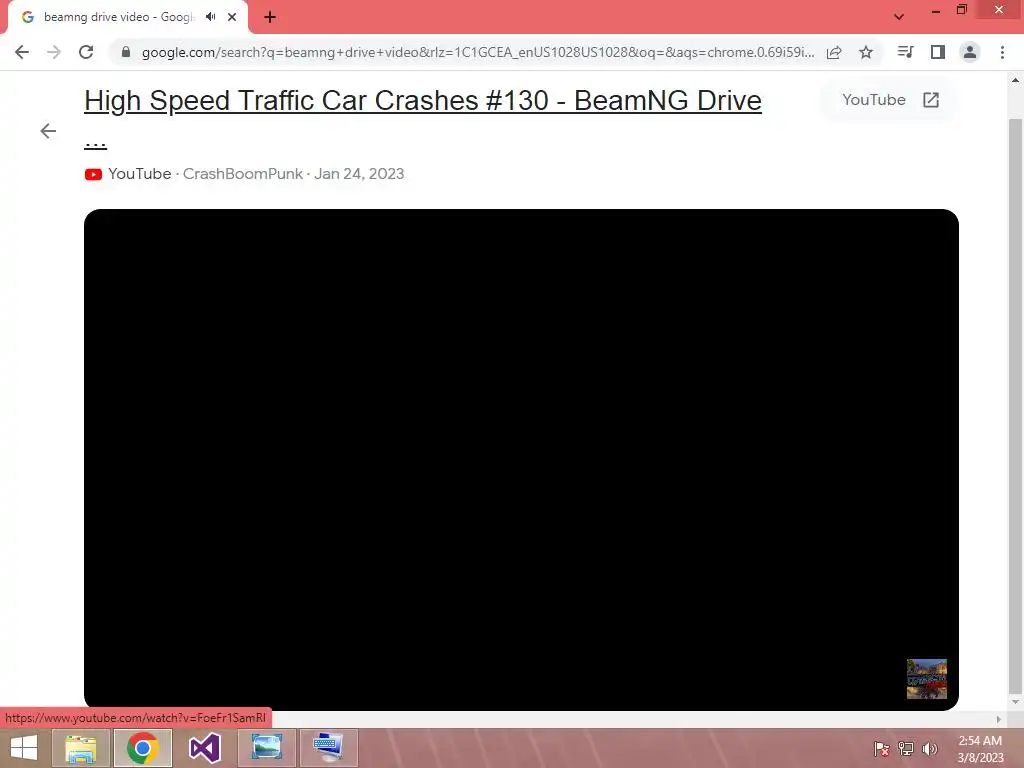1024x768 pixels.
Task: Click the scrollbar up arrow
Action: [x=1015, y=80]
